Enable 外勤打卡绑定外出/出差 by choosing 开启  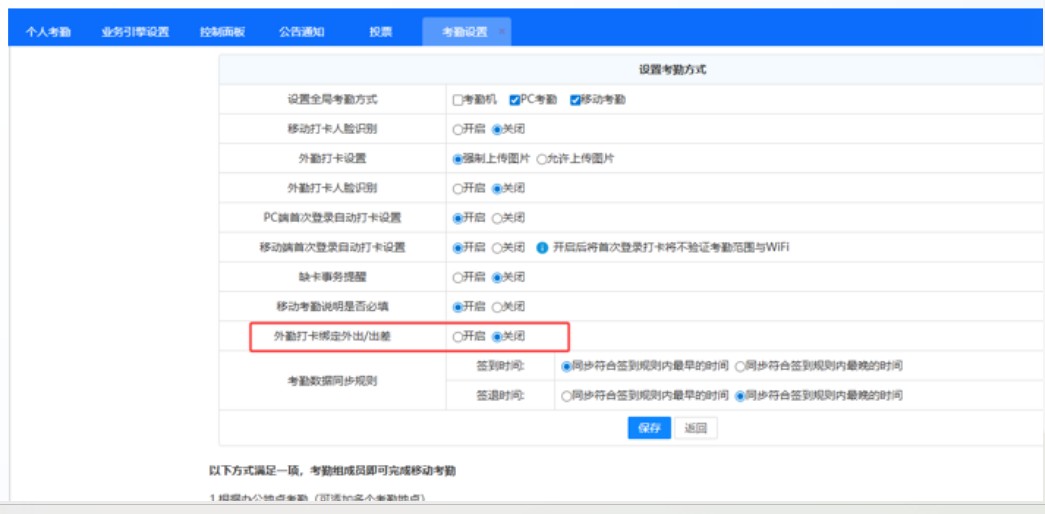coord(458,337)
